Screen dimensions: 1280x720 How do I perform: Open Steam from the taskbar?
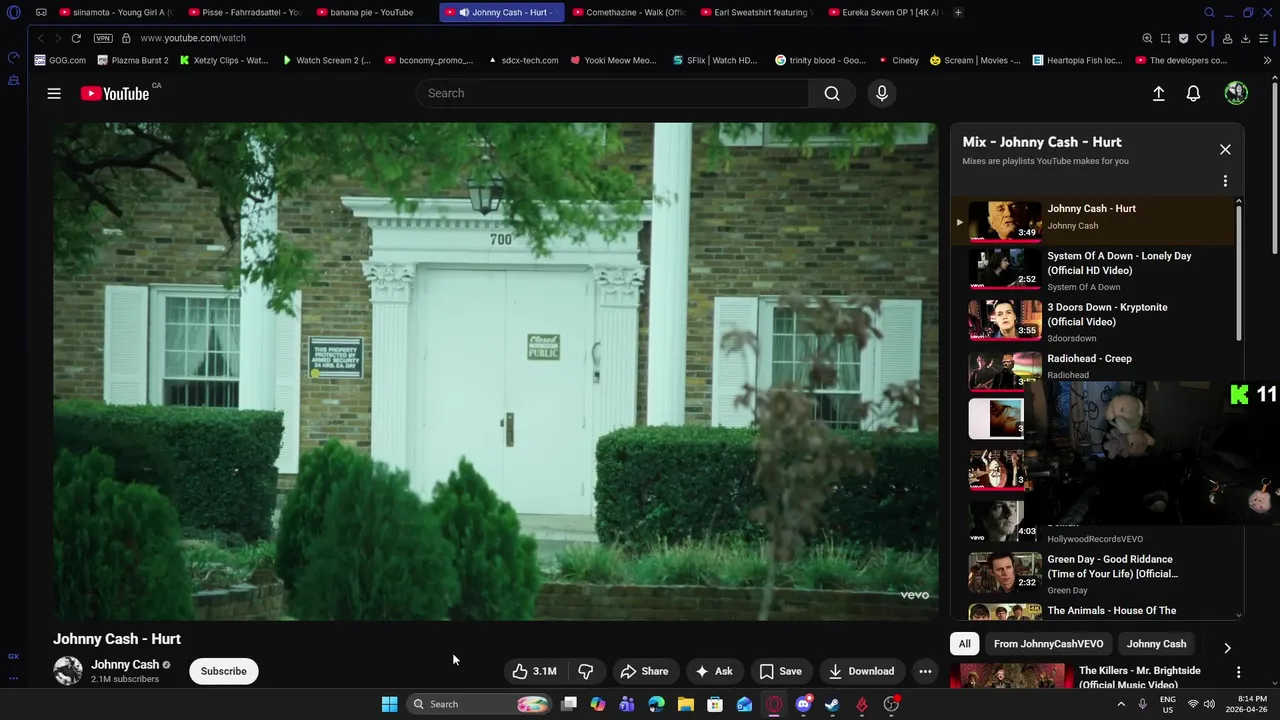(x=832, y=704)
